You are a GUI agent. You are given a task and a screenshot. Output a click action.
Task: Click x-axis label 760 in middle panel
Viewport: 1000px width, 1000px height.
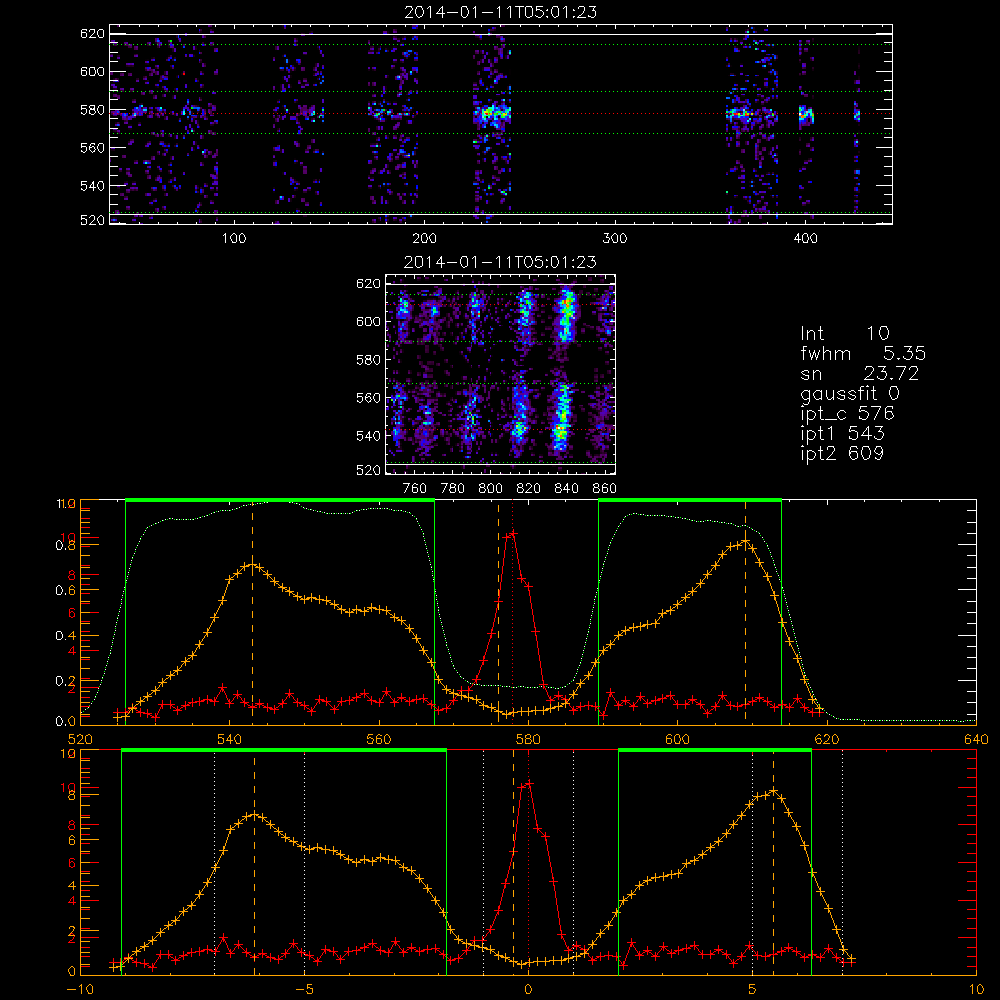415,489
